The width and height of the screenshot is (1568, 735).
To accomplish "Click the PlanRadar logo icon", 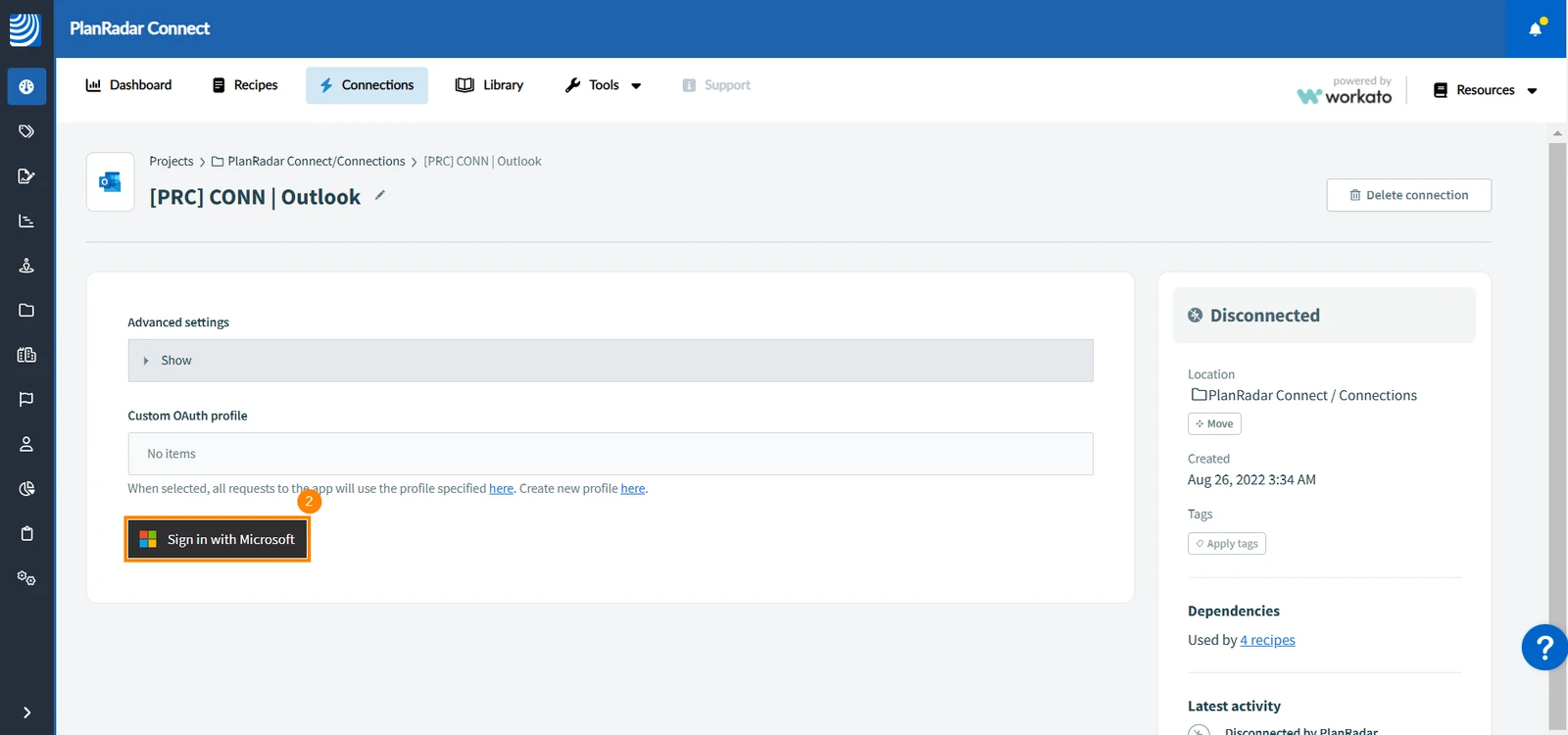I will [x=24, y=29].
